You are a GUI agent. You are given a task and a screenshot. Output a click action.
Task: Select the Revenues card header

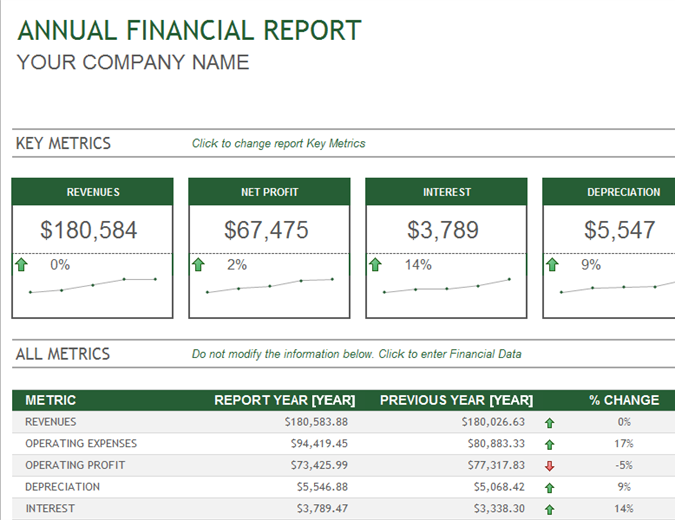pyautogui.click(x=93, y=192)
